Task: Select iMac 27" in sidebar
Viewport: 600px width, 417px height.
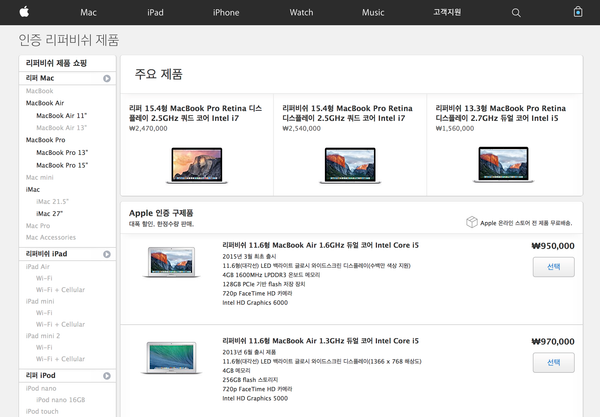Action: point(49,213)
